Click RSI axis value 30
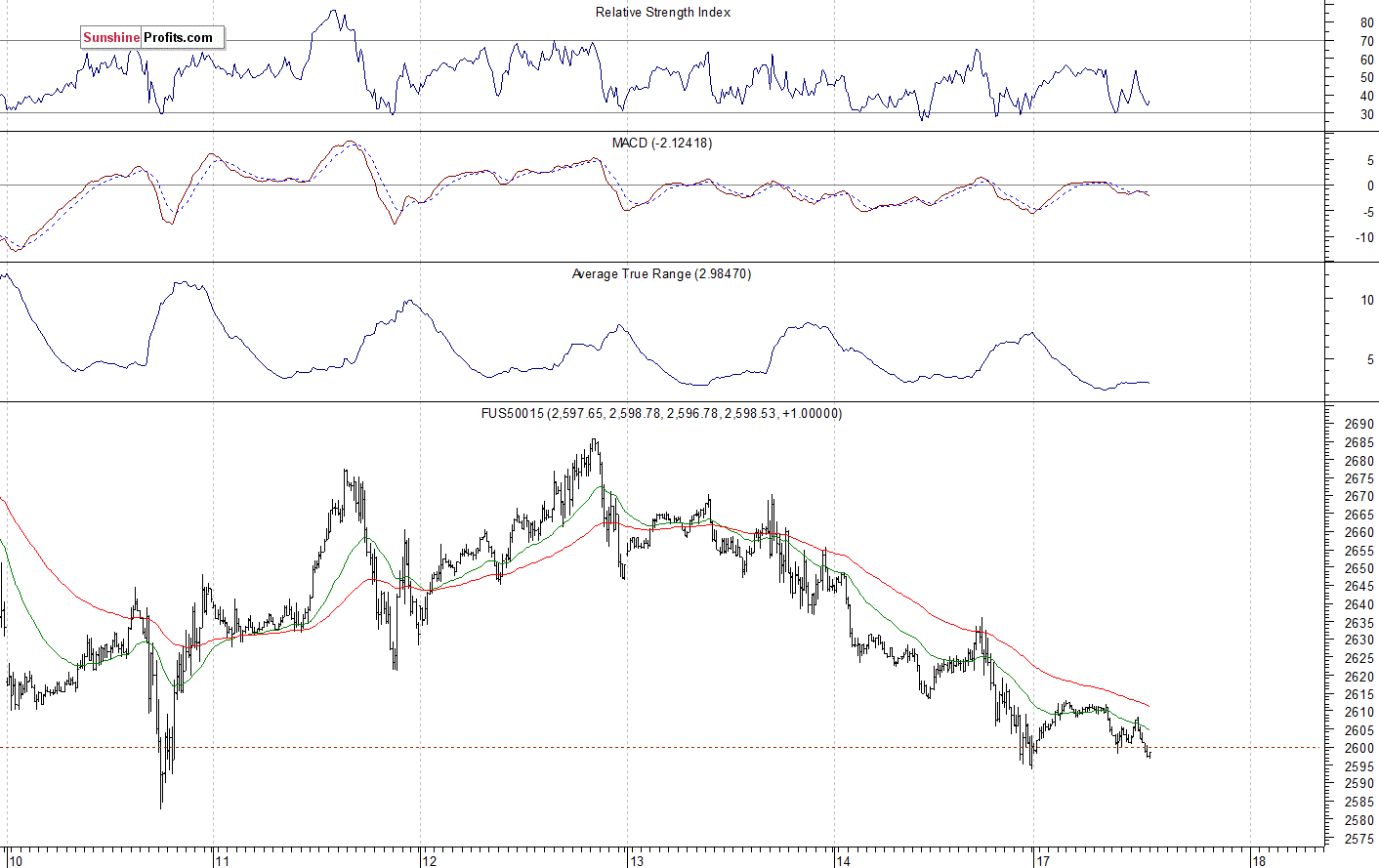This screenshot has height=868, width=1379. pyautogui.click(x=1366, y=115)
